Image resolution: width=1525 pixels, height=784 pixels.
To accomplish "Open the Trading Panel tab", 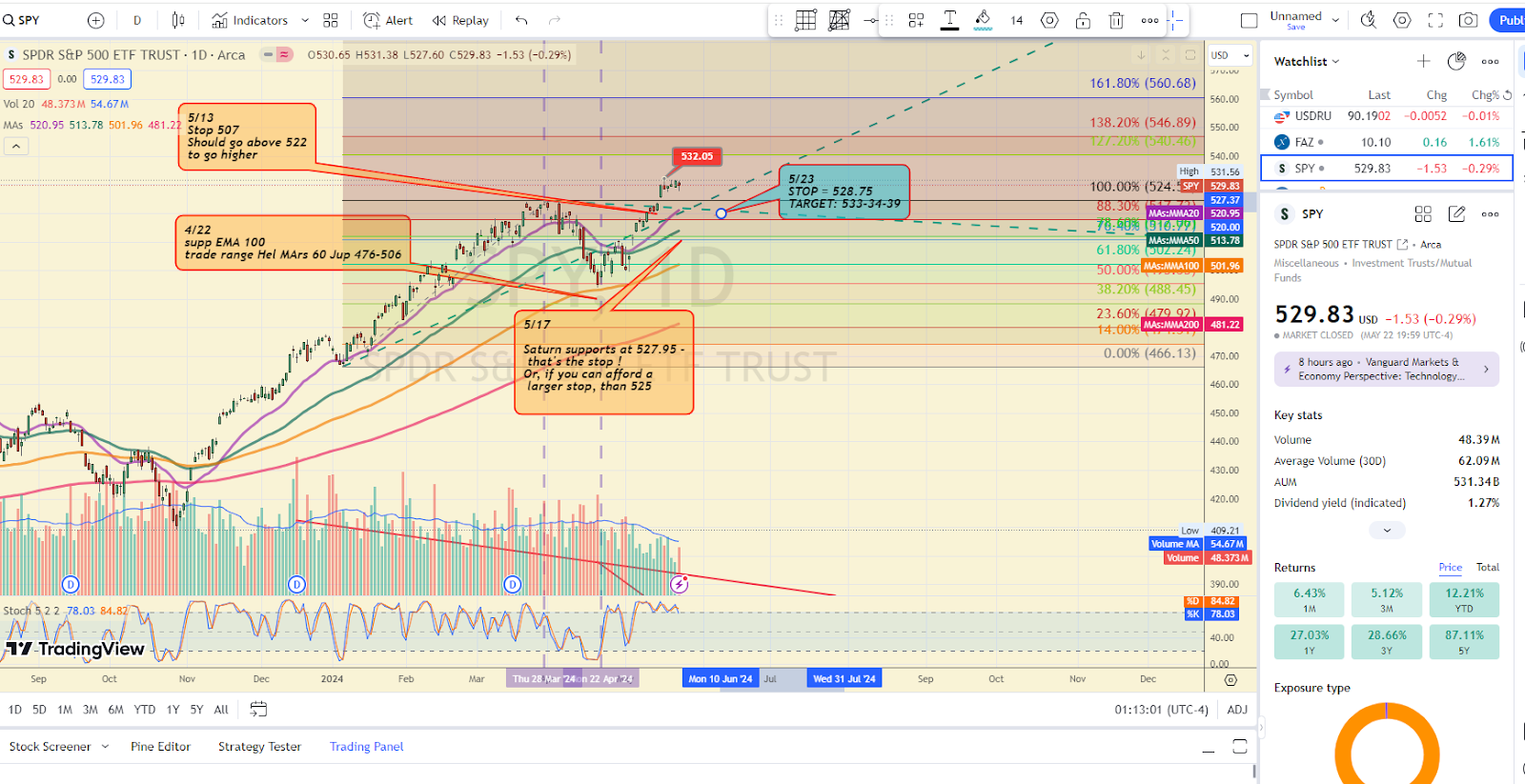I will click(x=366, y=747).
